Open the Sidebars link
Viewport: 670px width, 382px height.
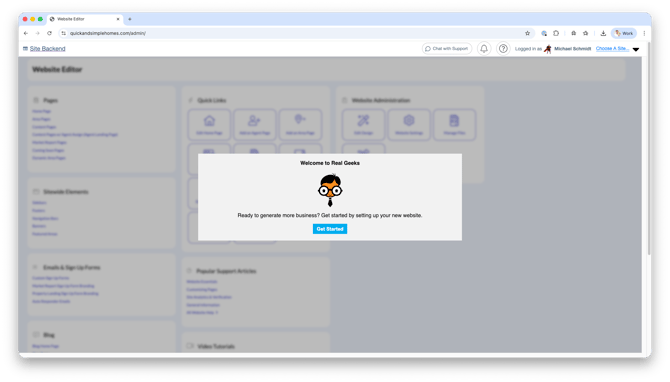coord(39,203)
